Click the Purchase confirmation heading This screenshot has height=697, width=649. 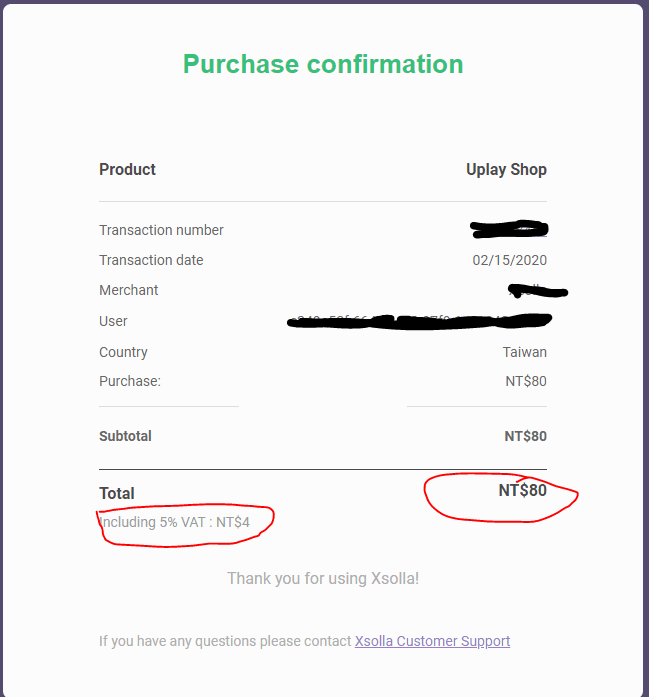point(323,64)
